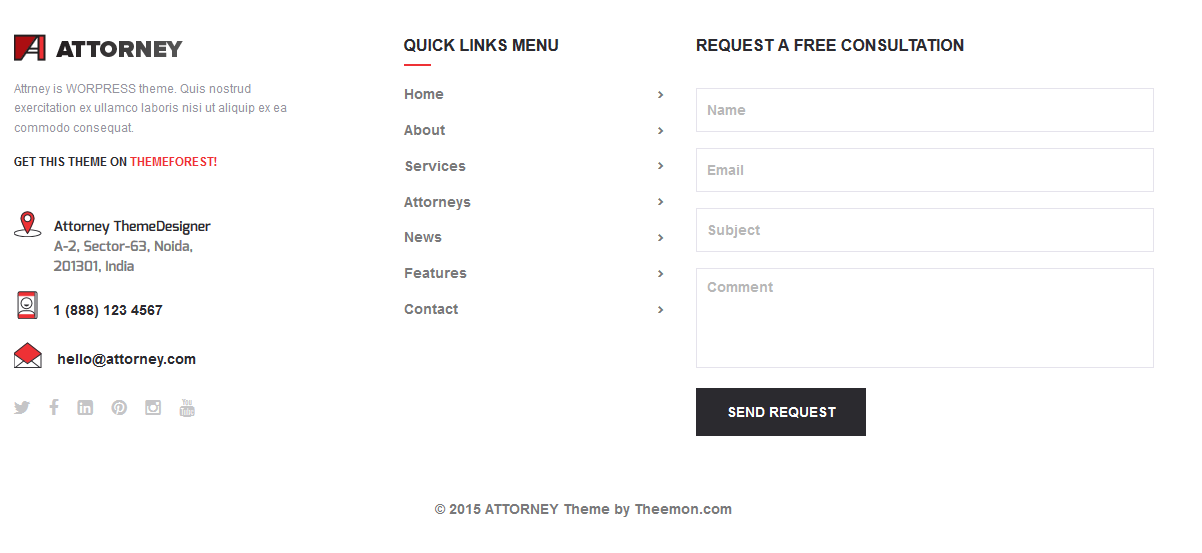Image resolution: width=1202 pixels, height=553 pixels.
Task: Open the About quick link
Action: click(x=424, y=130)
